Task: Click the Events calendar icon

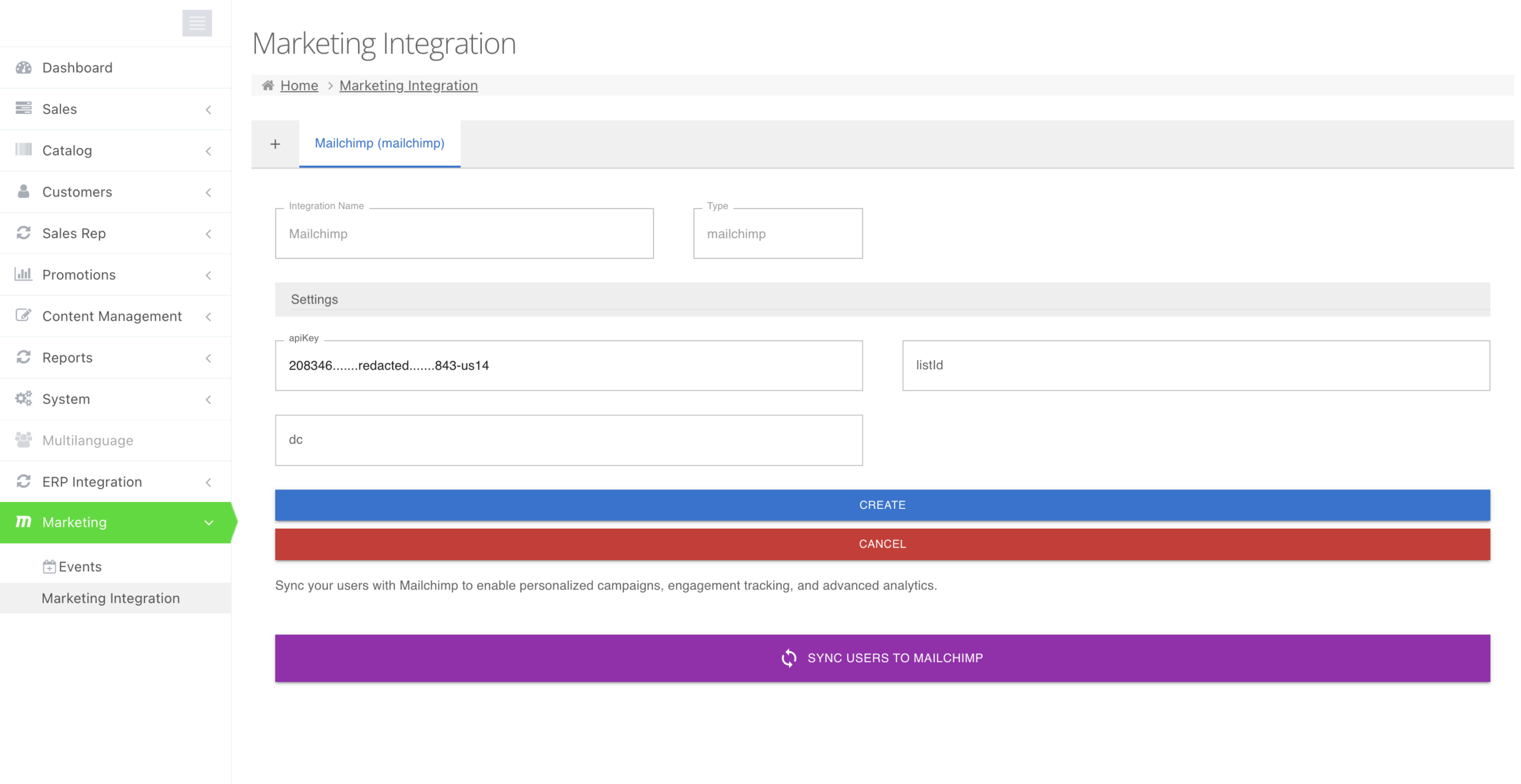Action: click(49, 567)
